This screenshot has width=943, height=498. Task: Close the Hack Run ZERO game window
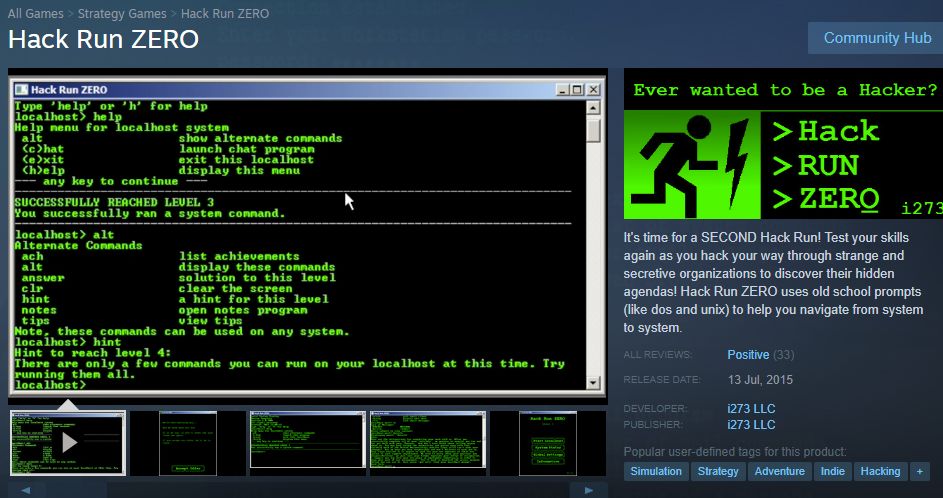click(593, 90)
